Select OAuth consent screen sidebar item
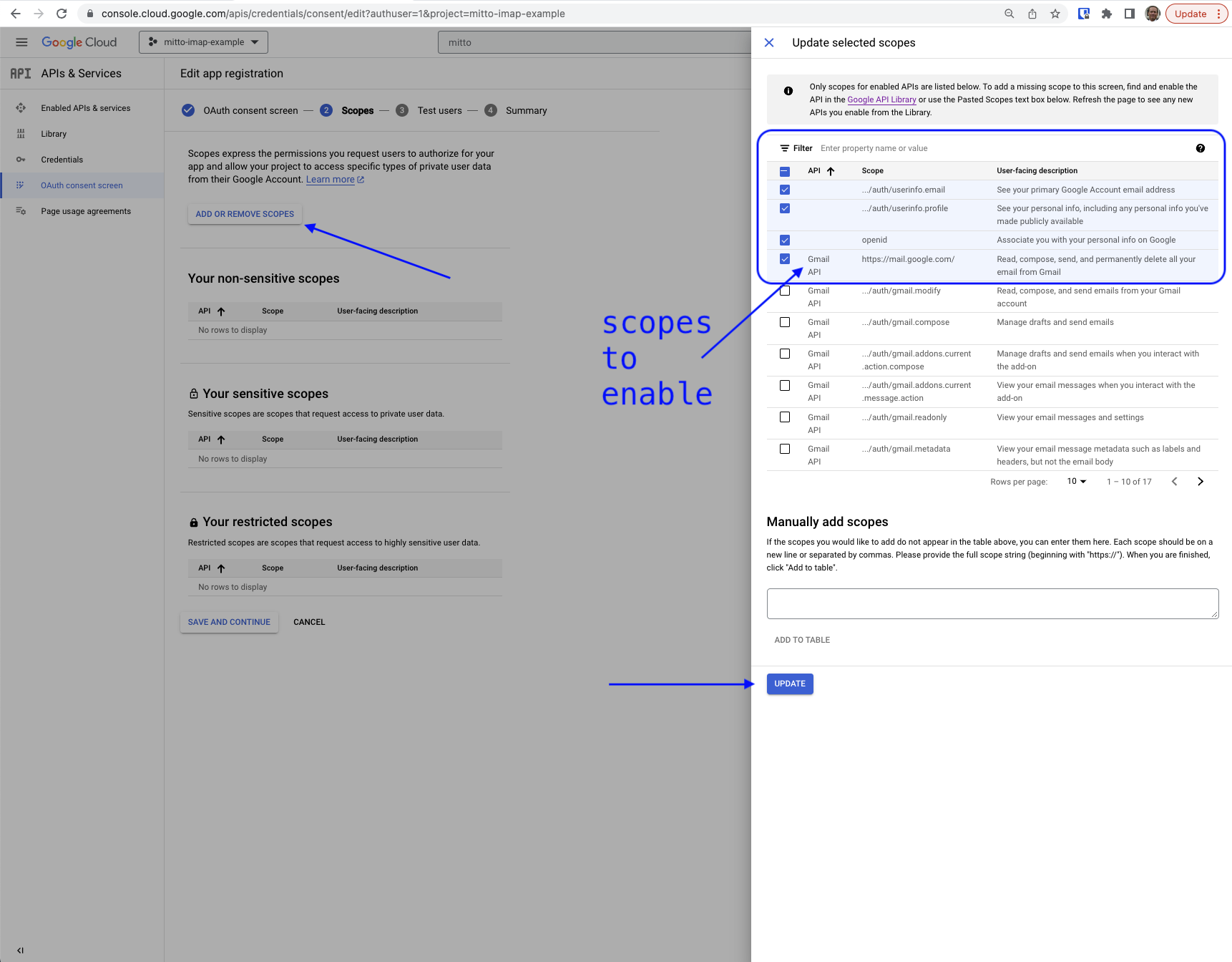Viewport: 1232px width, 962px height. point(82,185)
